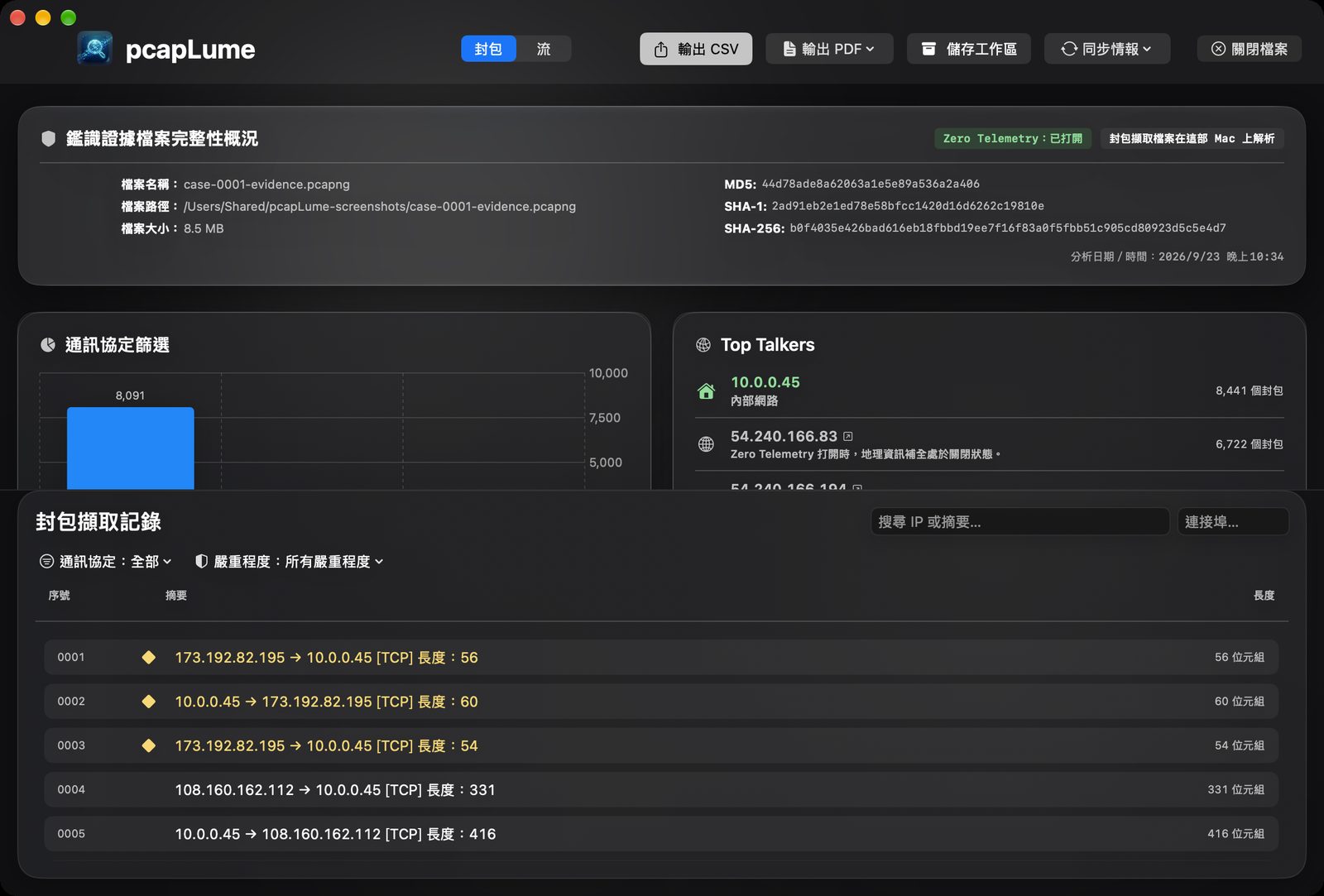Switch to the 流 flows tab

[544, 49]
